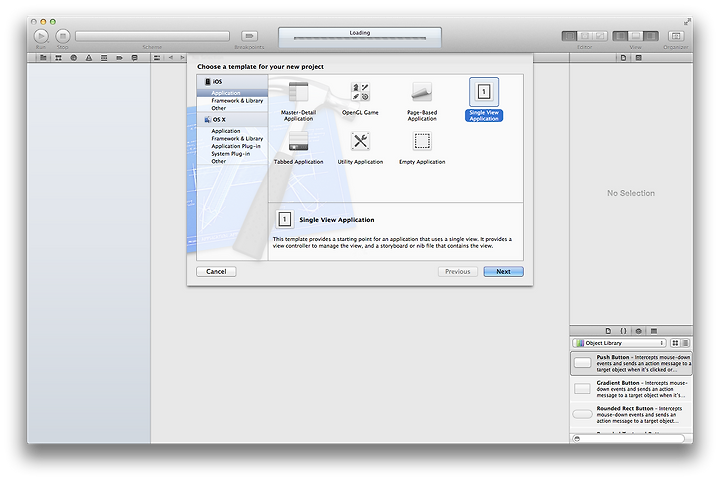720x481 pixels.
Task: Toggle the Utilities pane view button
Action: pos(651,36)
